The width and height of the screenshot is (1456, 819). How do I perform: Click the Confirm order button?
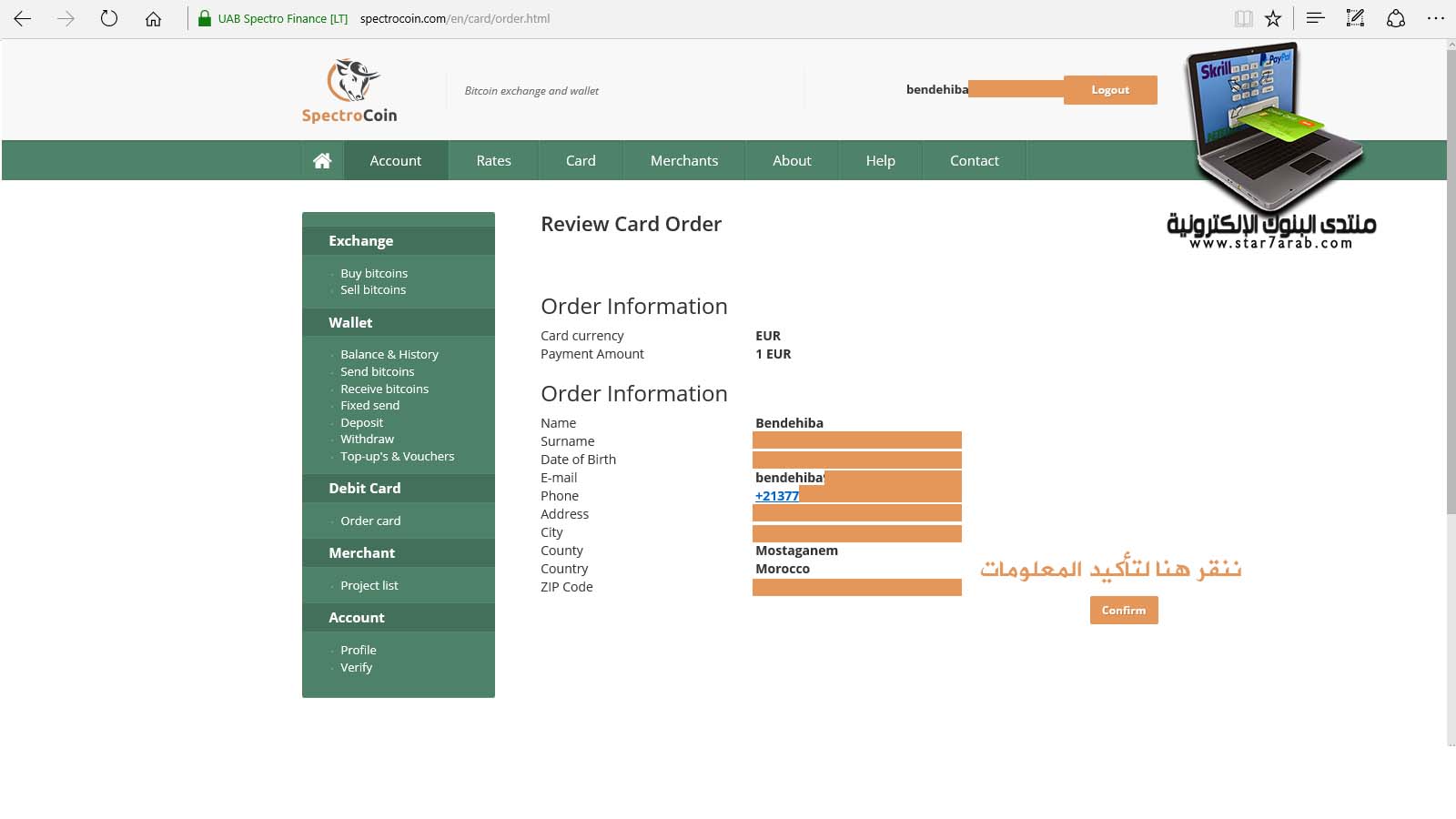(1124, 610)
